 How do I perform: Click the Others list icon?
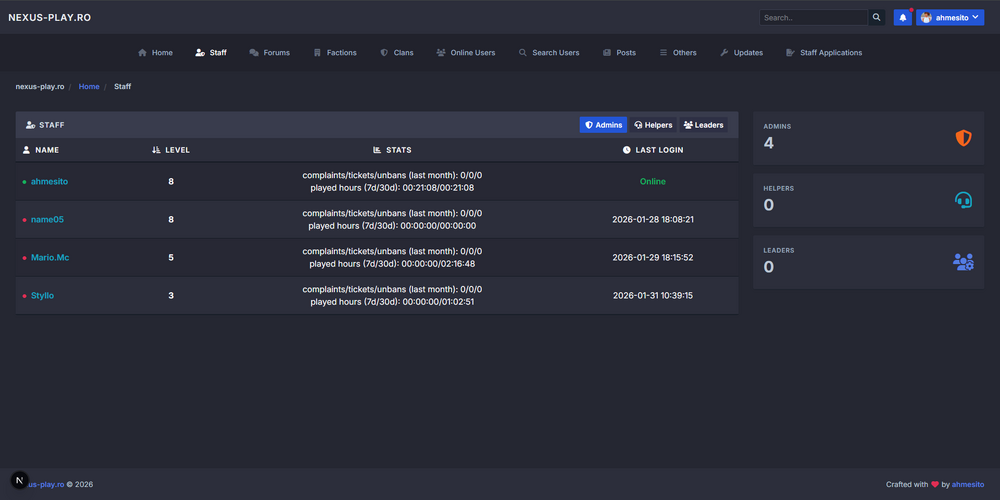tap(663, 53)
